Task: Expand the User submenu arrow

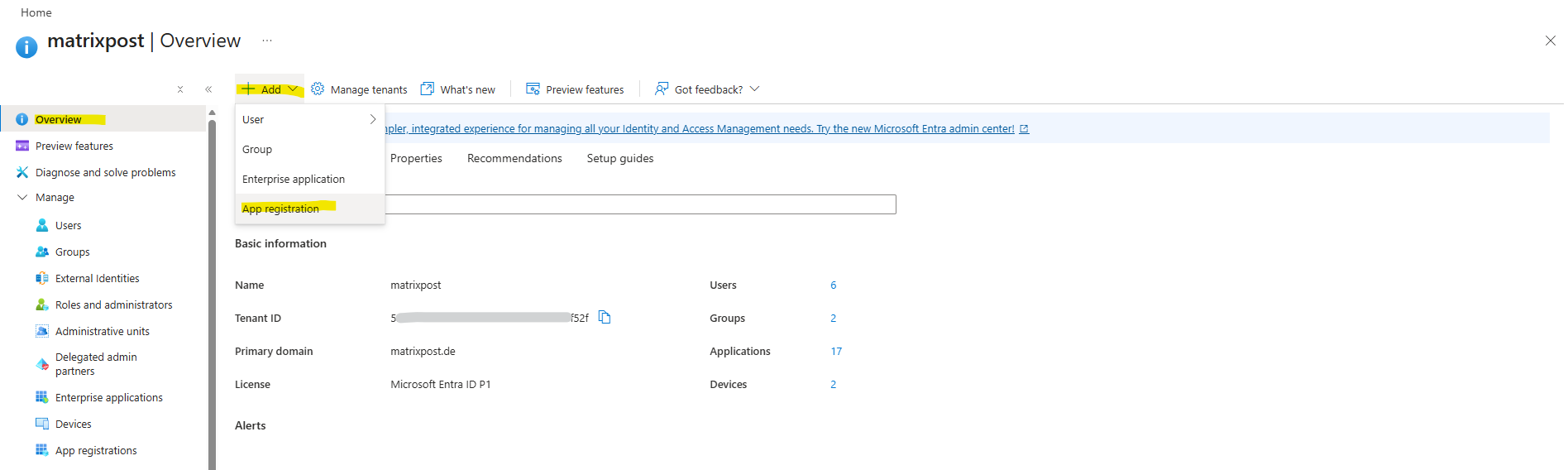Action: pyautogui.click(x=373, y=119)
